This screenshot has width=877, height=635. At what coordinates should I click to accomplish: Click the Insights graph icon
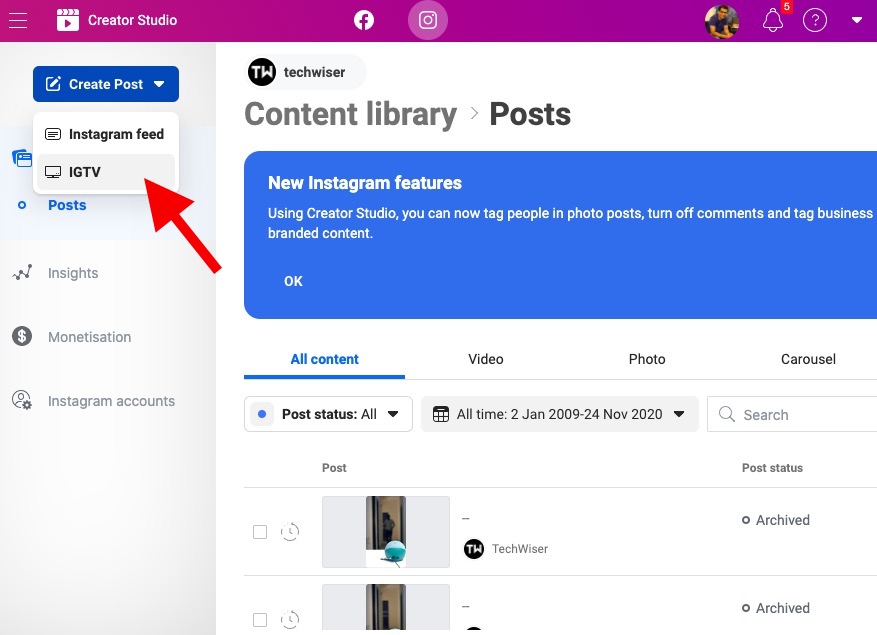(22, 273)
